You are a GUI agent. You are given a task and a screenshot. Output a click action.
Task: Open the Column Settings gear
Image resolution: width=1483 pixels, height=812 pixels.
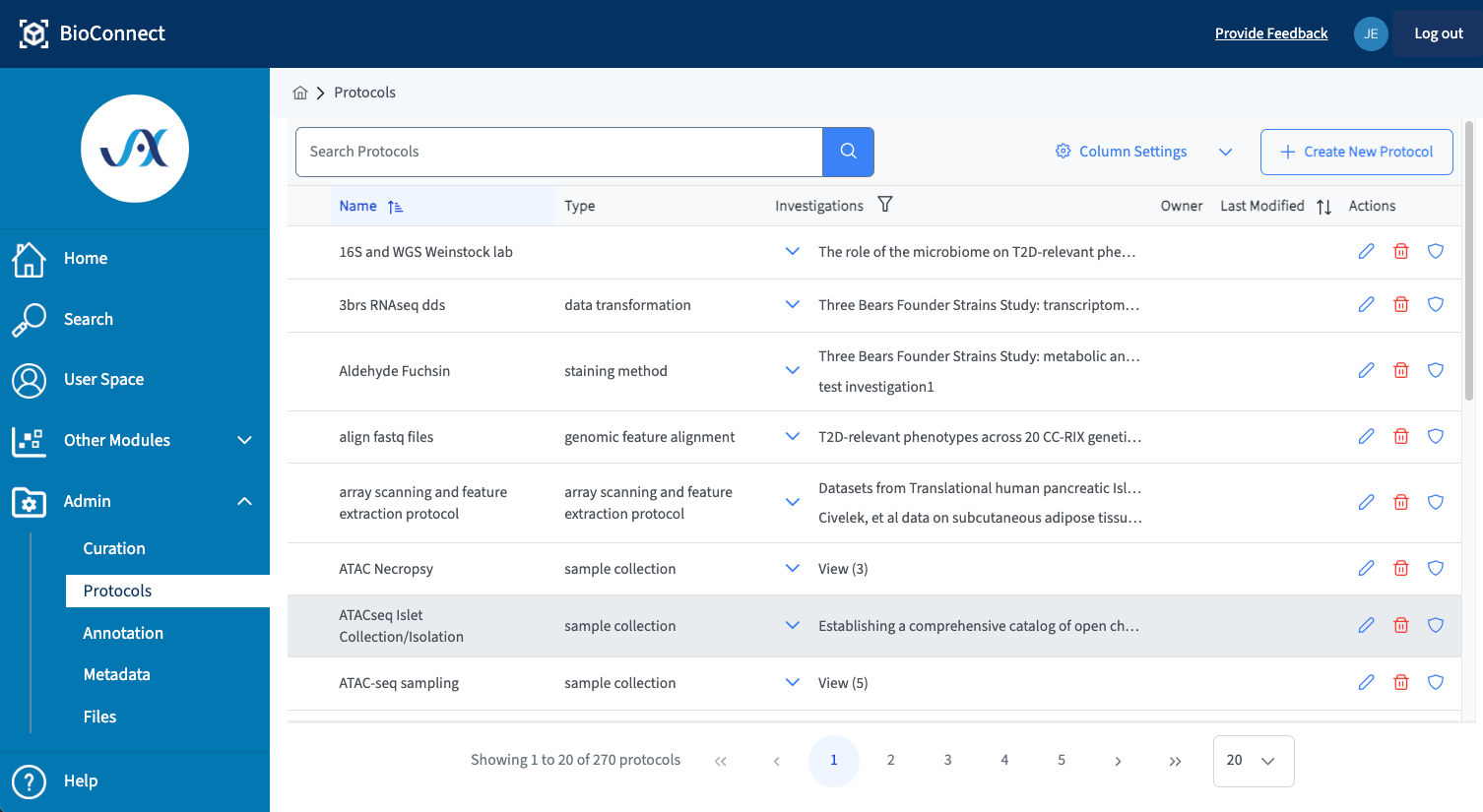click(x=1063, y=151)
